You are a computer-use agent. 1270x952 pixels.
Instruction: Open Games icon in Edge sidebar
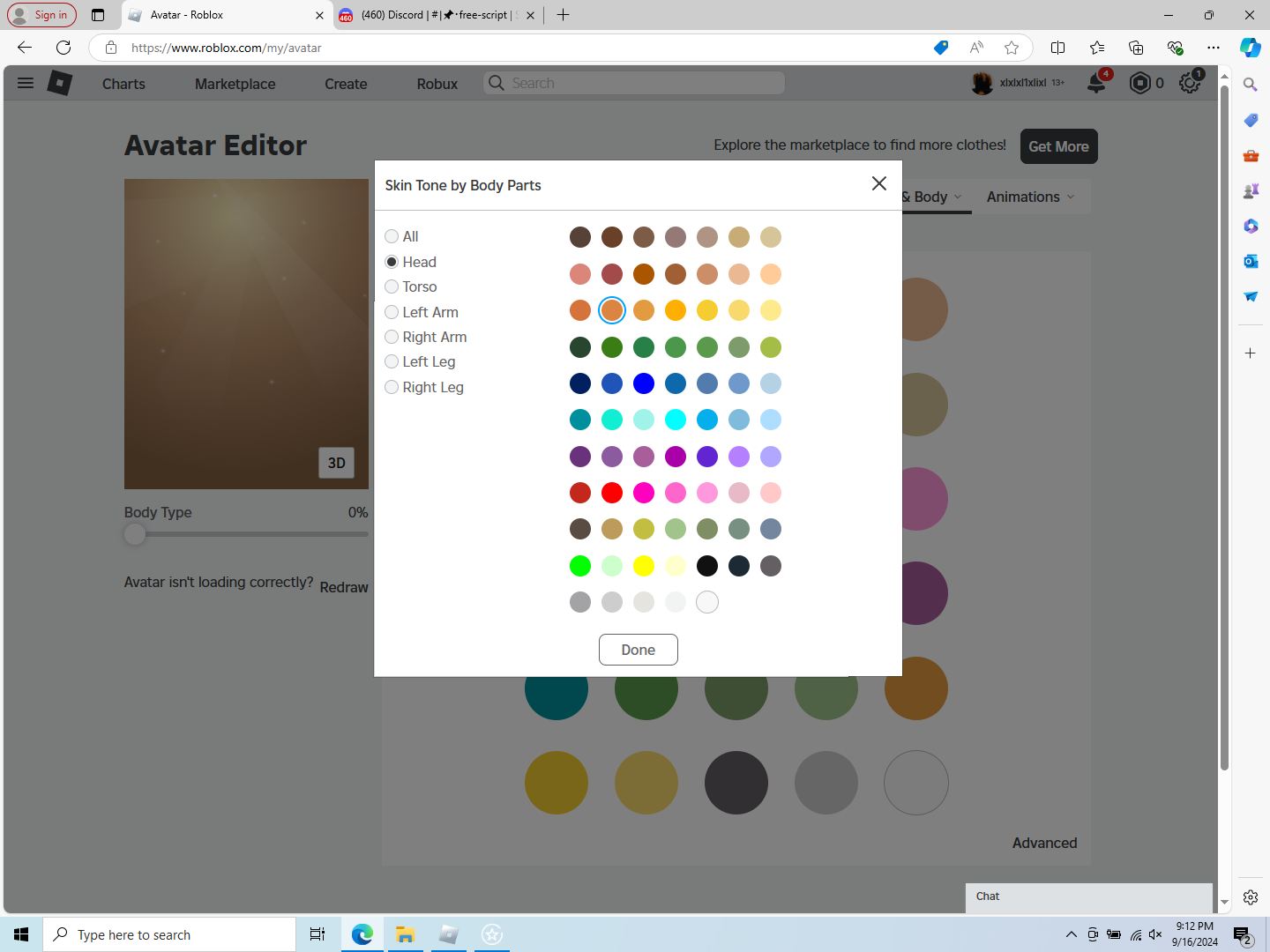point(1251,191)
